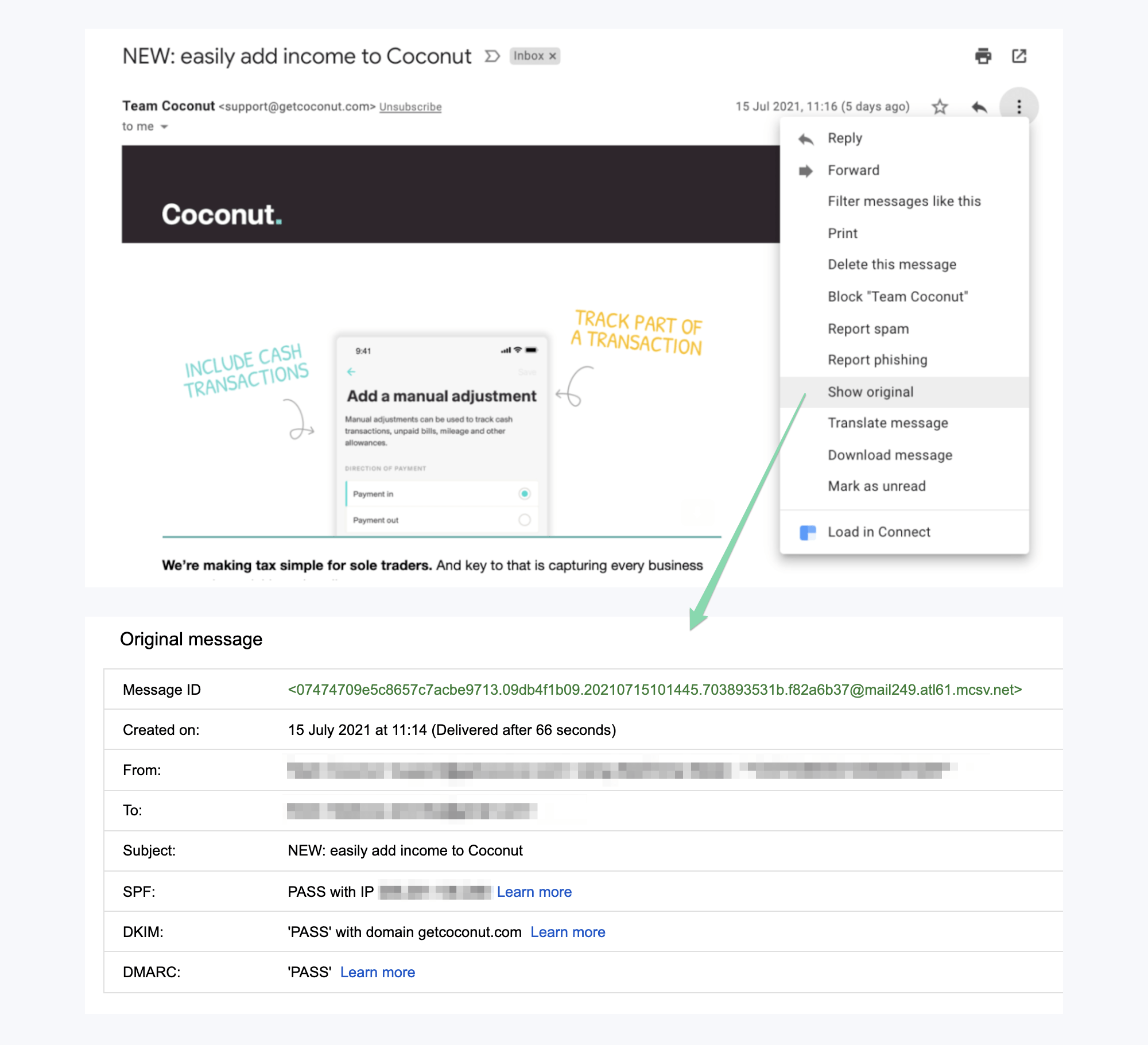Choose Reply from the message menu
Image resolution: width=1148 pixels, height=1045 pixels.
click(904, 138)
